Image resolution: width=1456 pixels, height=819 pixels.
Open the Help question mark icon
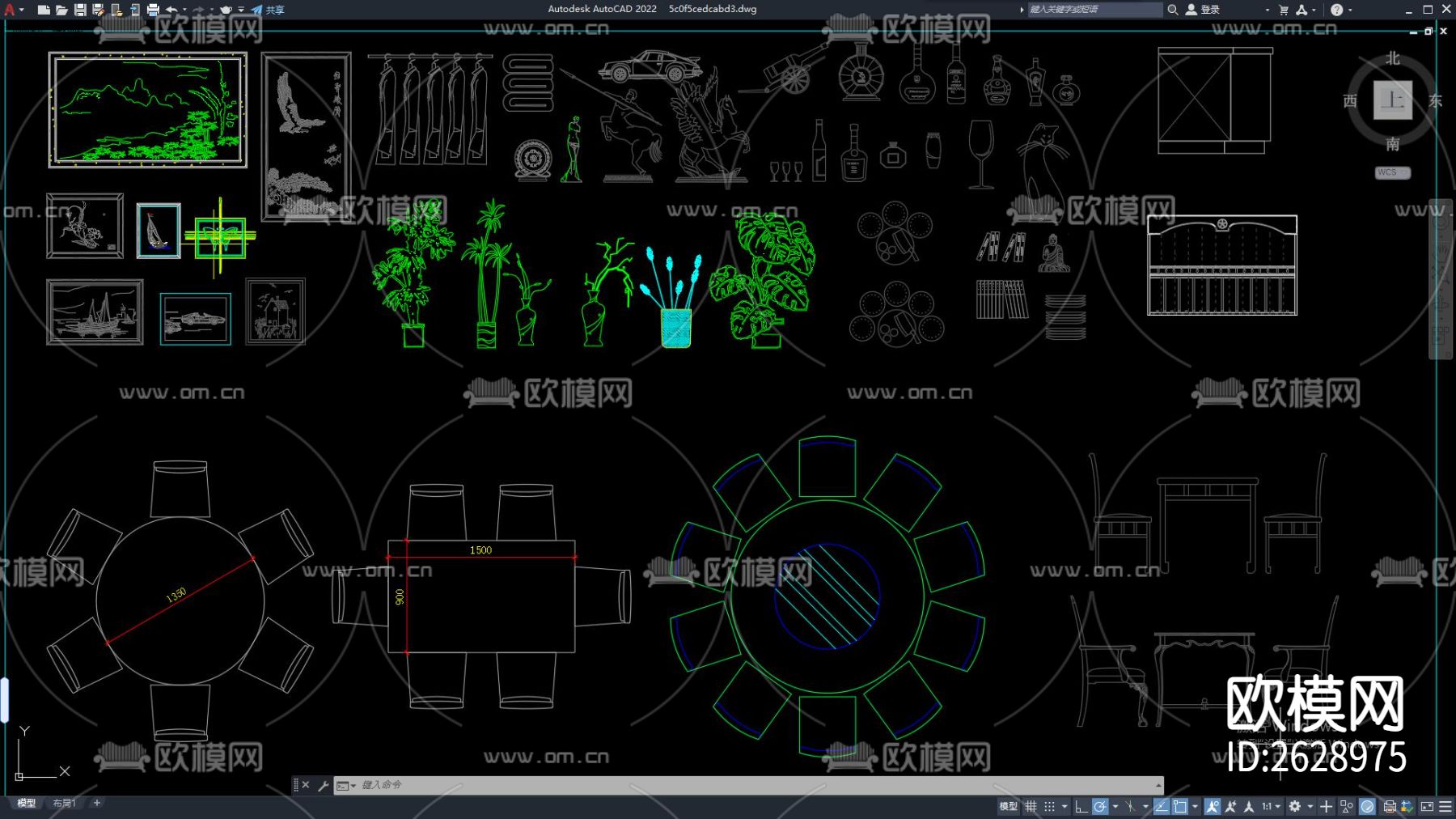1337,10
